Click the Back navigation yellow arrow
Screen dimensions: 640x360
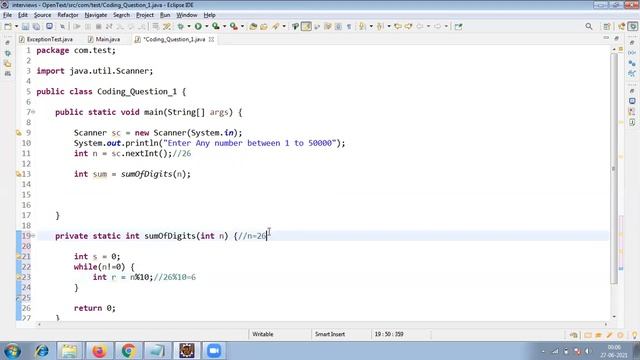(x=408, y=27)
